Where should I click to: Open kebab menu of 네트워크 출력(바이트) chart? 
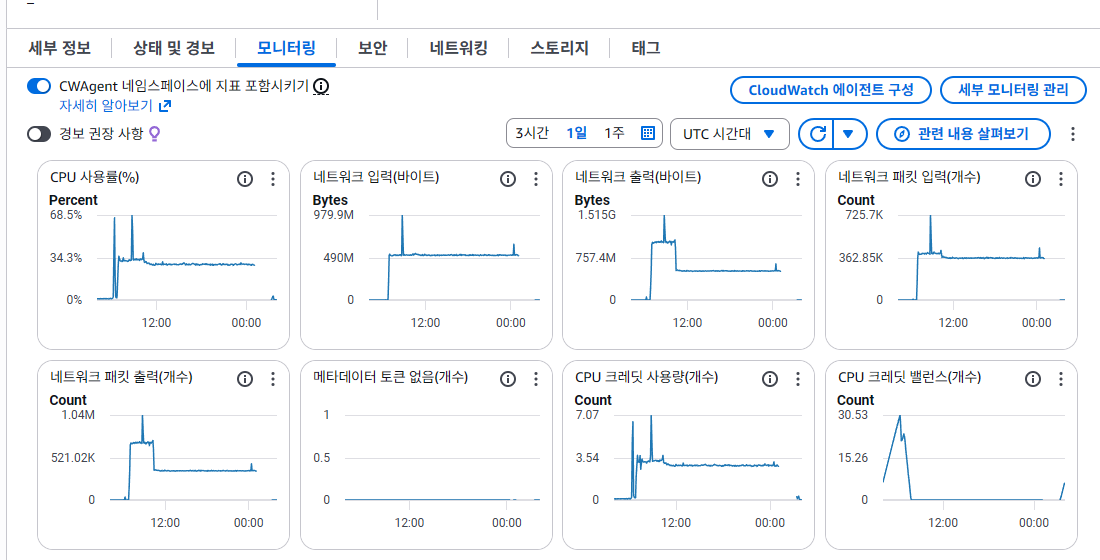pos(798,179)
